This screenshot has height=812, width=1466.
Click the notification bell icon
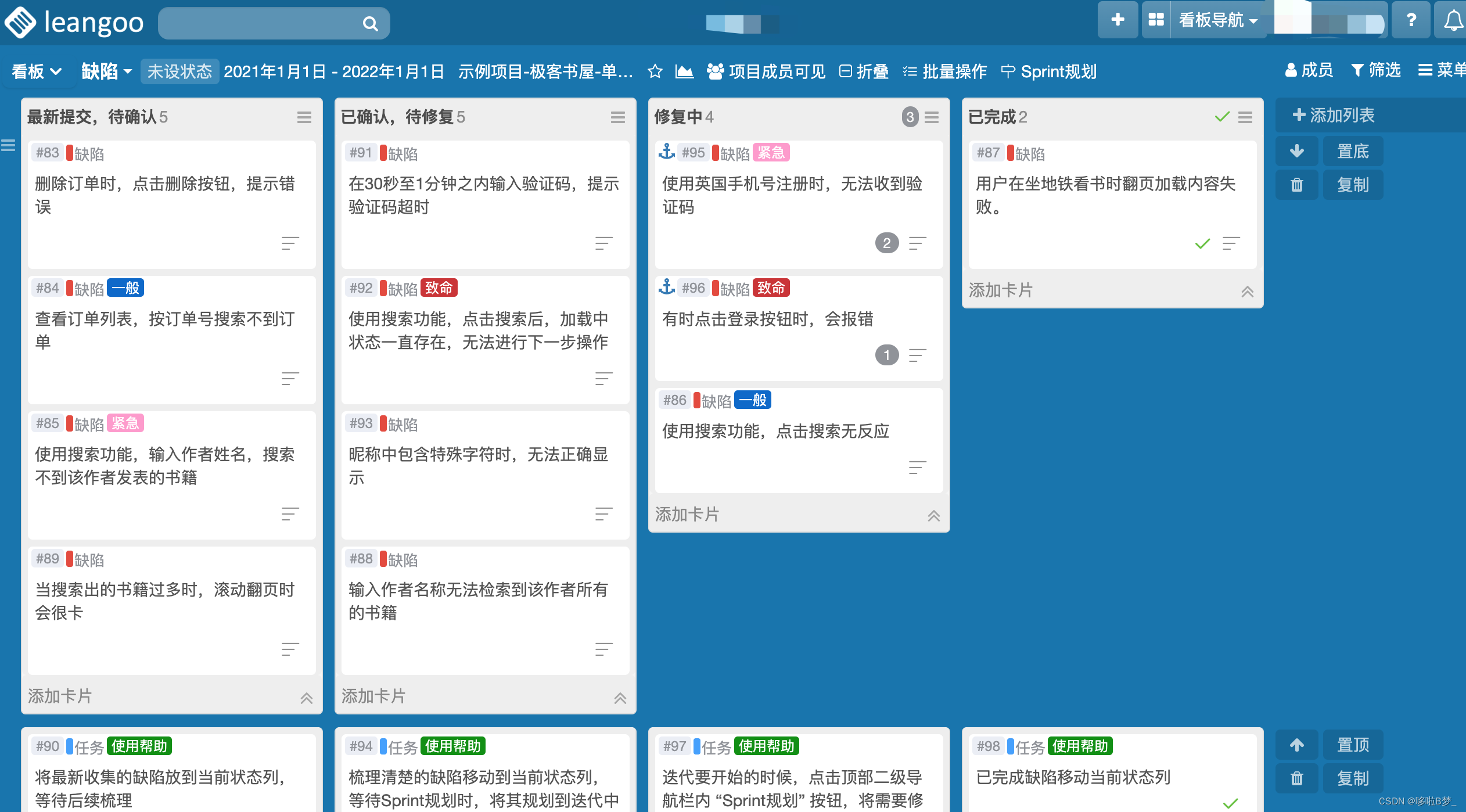1452,21
